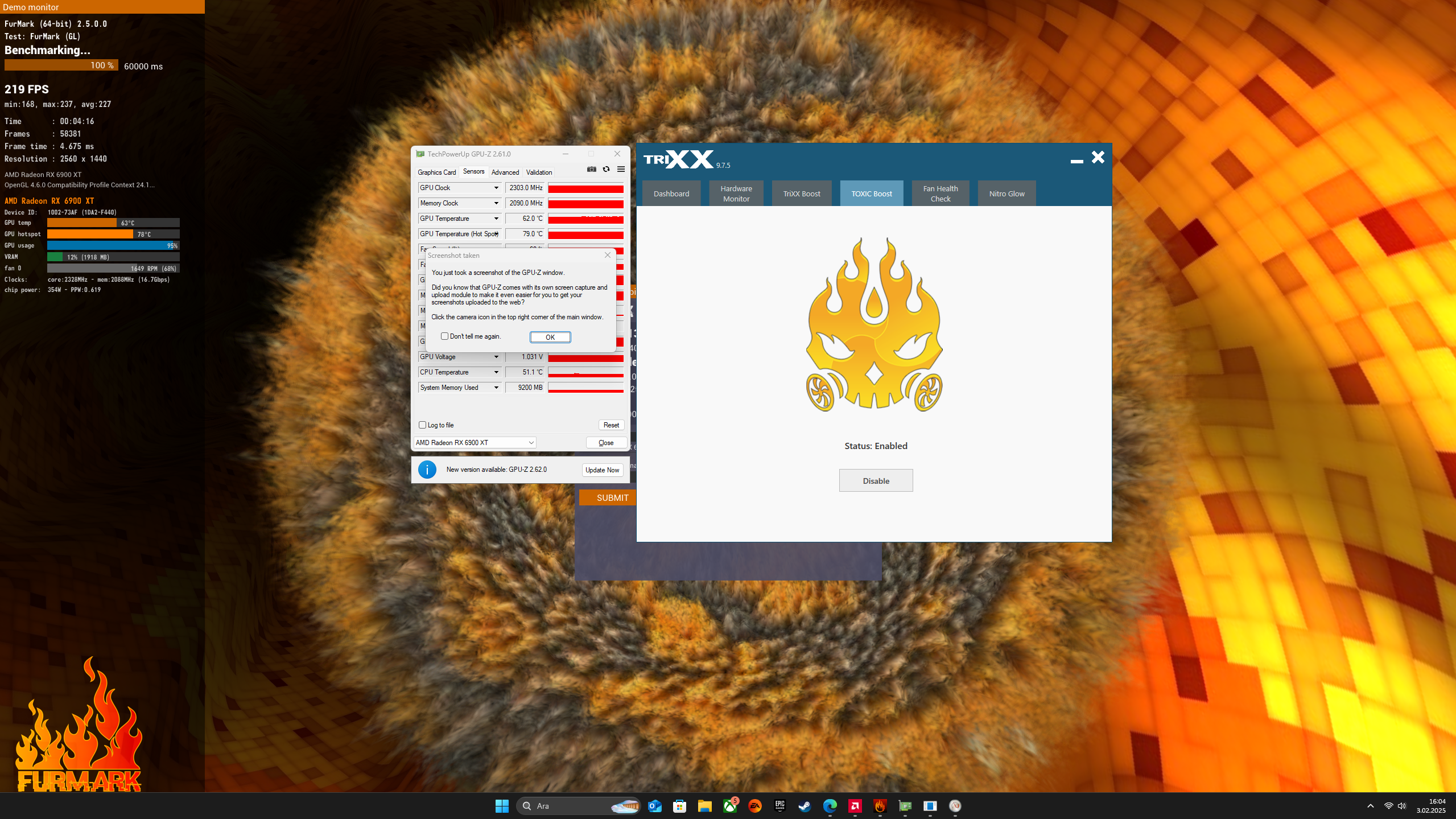Click the GPU Clock value 2303.0 MHz
This screenshot has width=1456, height=819.
[525, 188]
